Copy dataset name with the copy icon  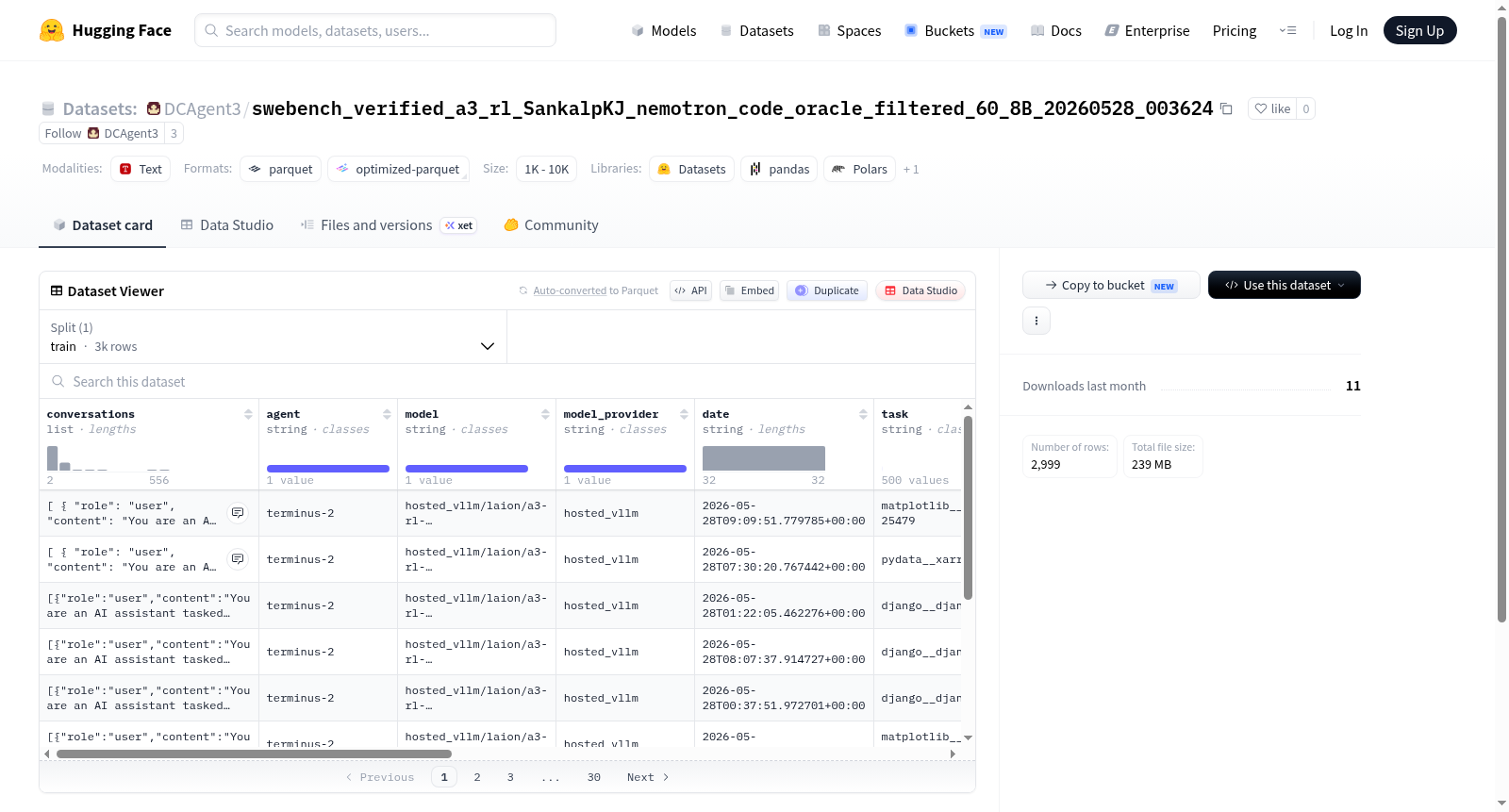(x=1226, y=108)
